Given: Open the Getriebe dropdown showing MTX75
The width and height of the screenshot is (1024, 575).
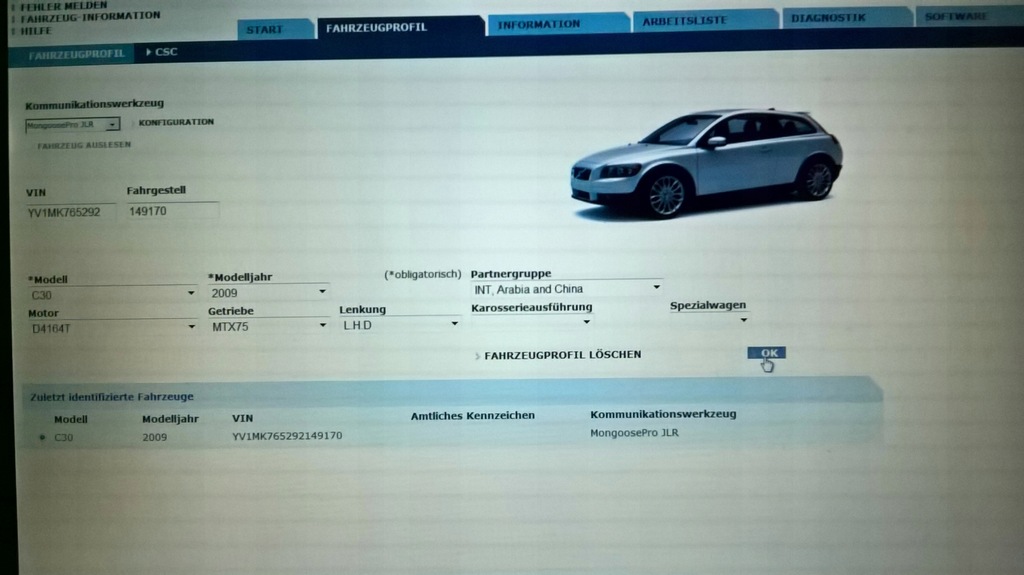Looking at the screenshot, I should [x=268, y=326].
